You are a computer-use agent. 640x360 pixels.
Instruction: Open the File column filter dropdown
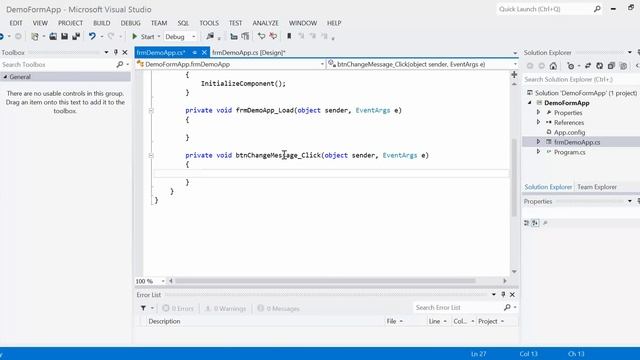[401, 322]
